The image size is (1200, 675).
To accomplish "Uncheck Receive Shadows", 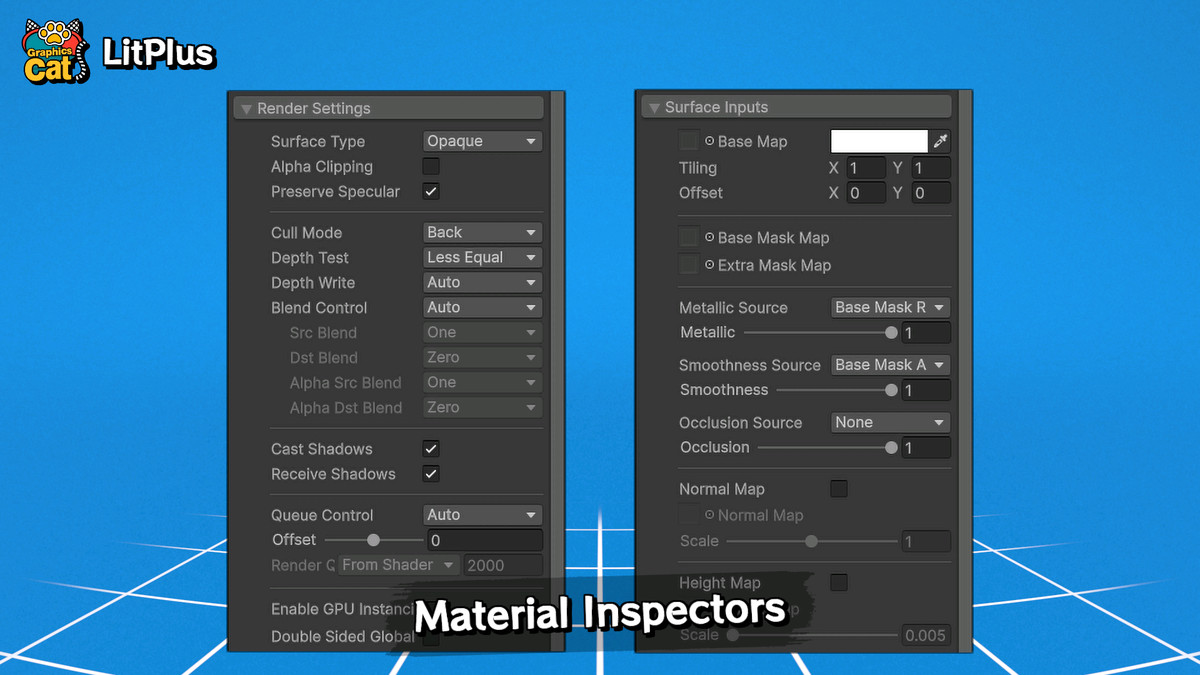I will (430, 474).
